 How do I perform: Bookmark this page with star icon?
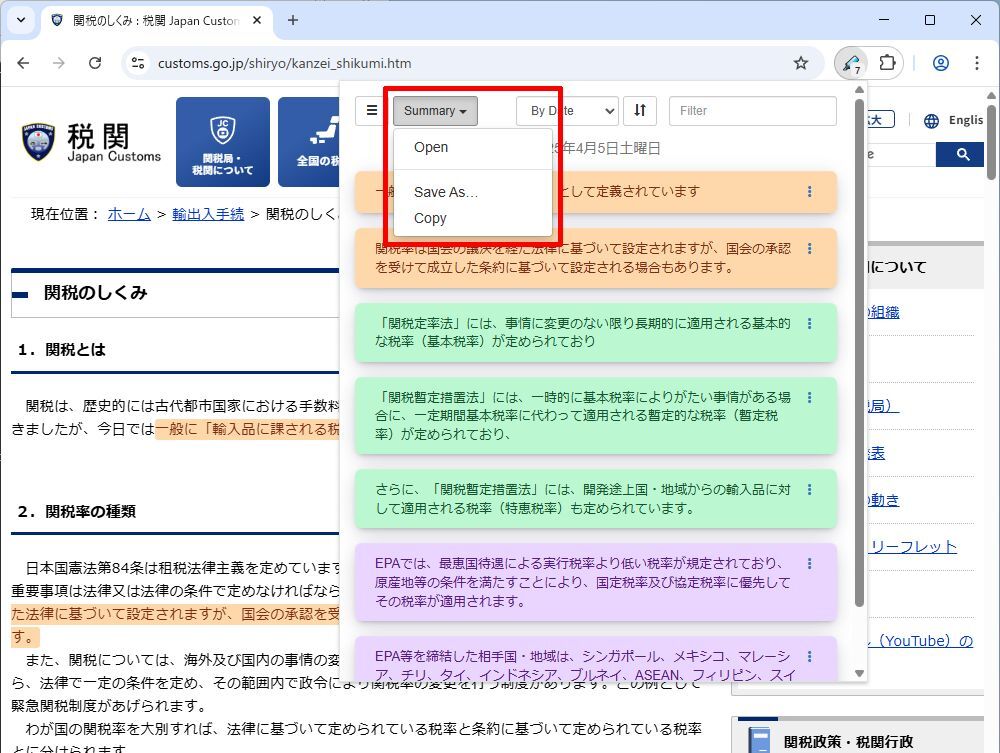(x=800, y=63)
